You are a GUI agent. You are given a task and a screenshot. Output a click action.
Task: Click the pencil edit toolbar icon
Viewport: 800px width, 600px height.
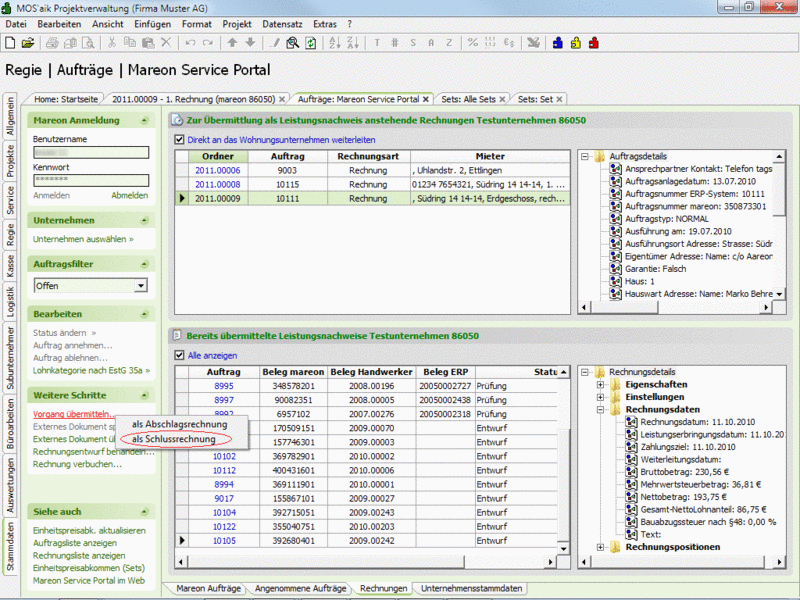point(274,43)
